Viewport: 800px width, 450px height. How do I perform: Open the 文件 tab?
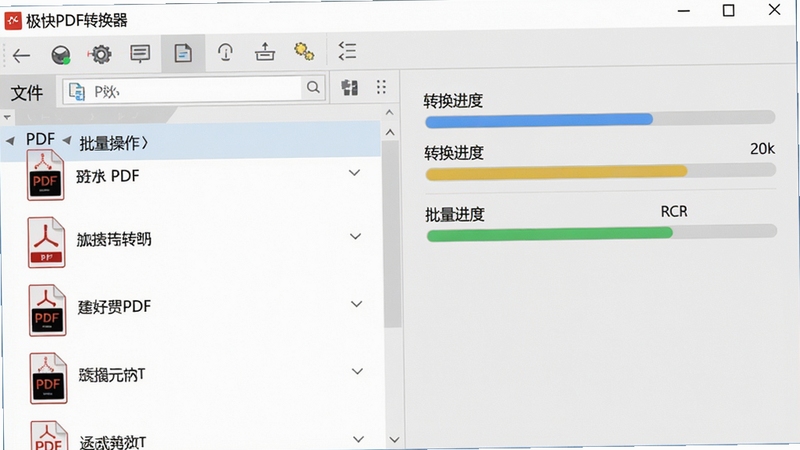[x=27, y=93]
